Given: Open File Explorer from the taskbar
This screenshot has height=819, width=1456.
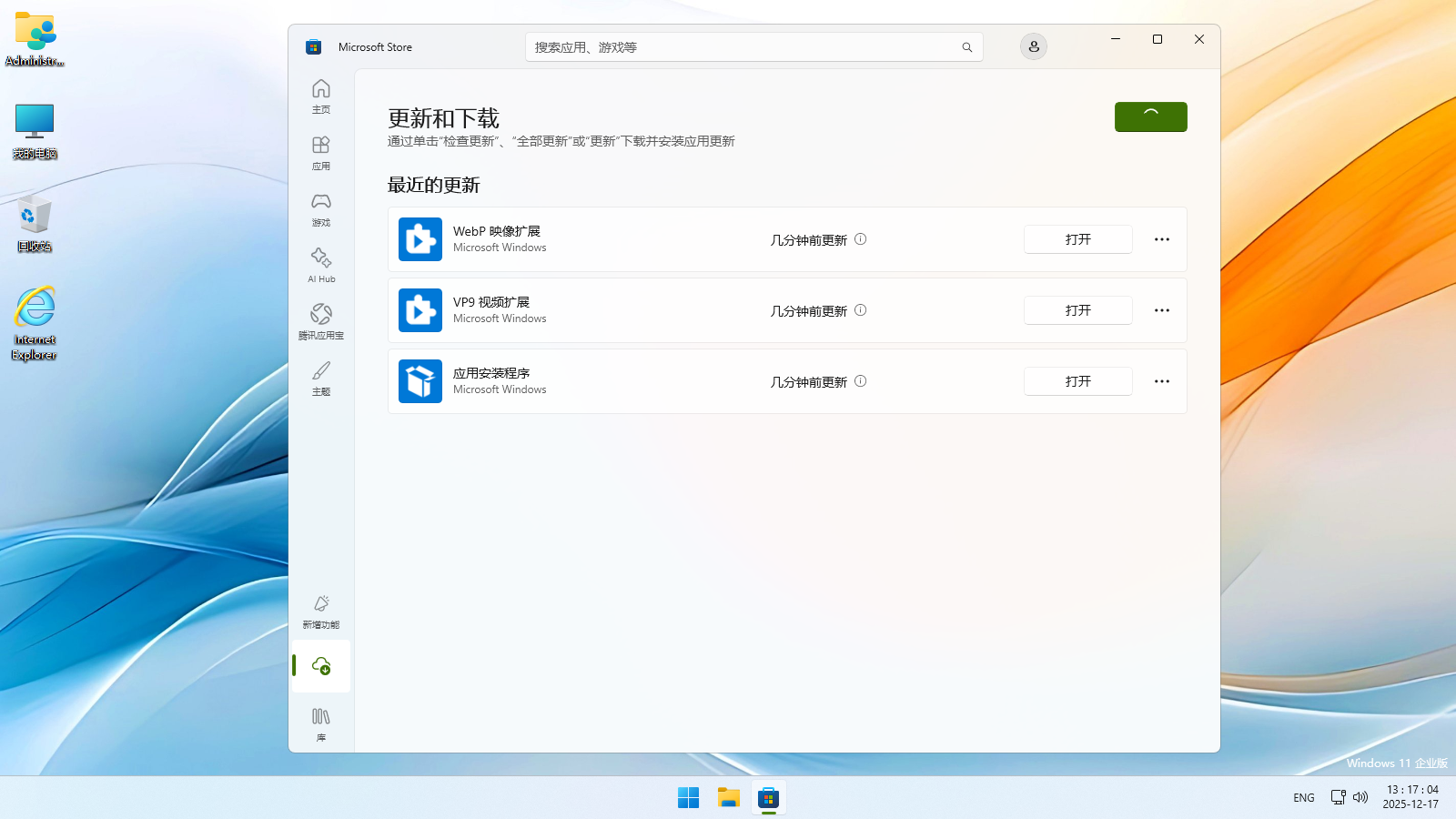Looking at the screenshot, I should tap(729, 798).
